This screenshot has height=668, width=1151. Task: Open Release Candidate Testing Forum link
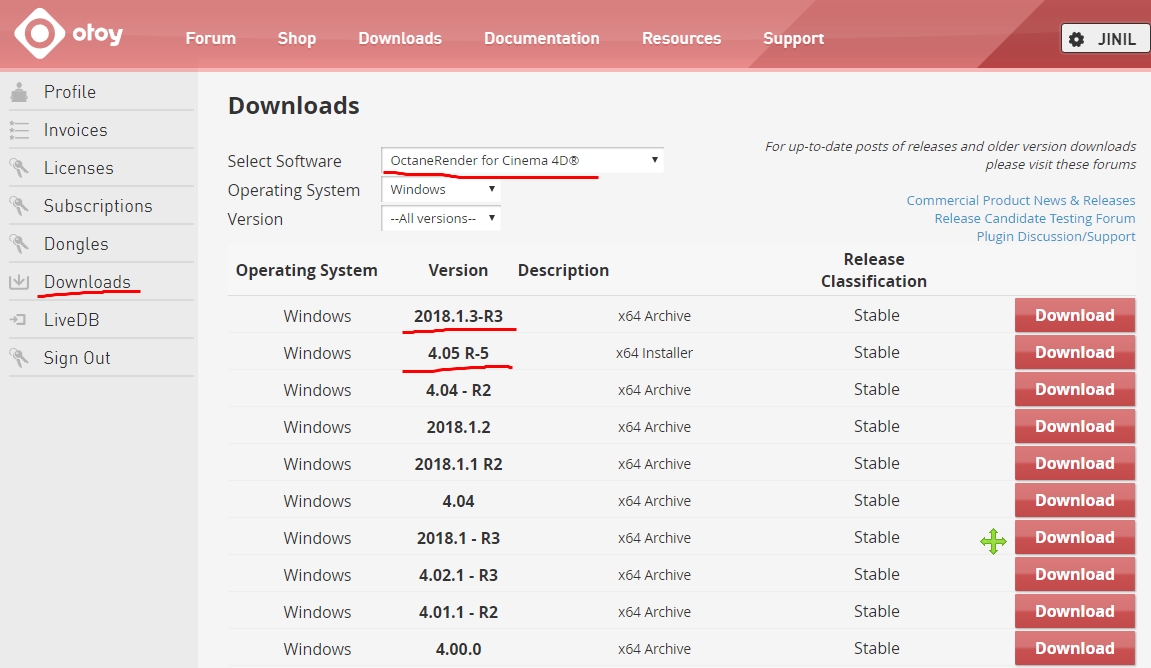point(1034,218)
